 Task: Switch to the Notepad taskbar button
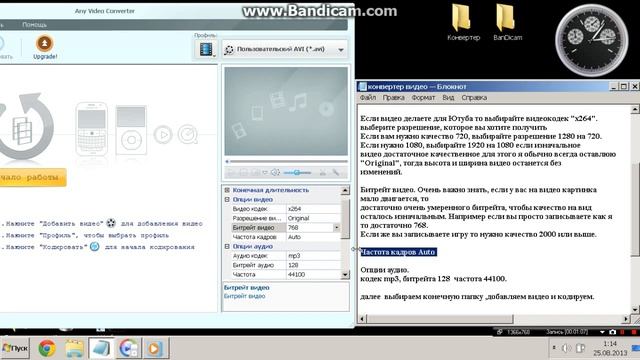[x=101, y=348]
